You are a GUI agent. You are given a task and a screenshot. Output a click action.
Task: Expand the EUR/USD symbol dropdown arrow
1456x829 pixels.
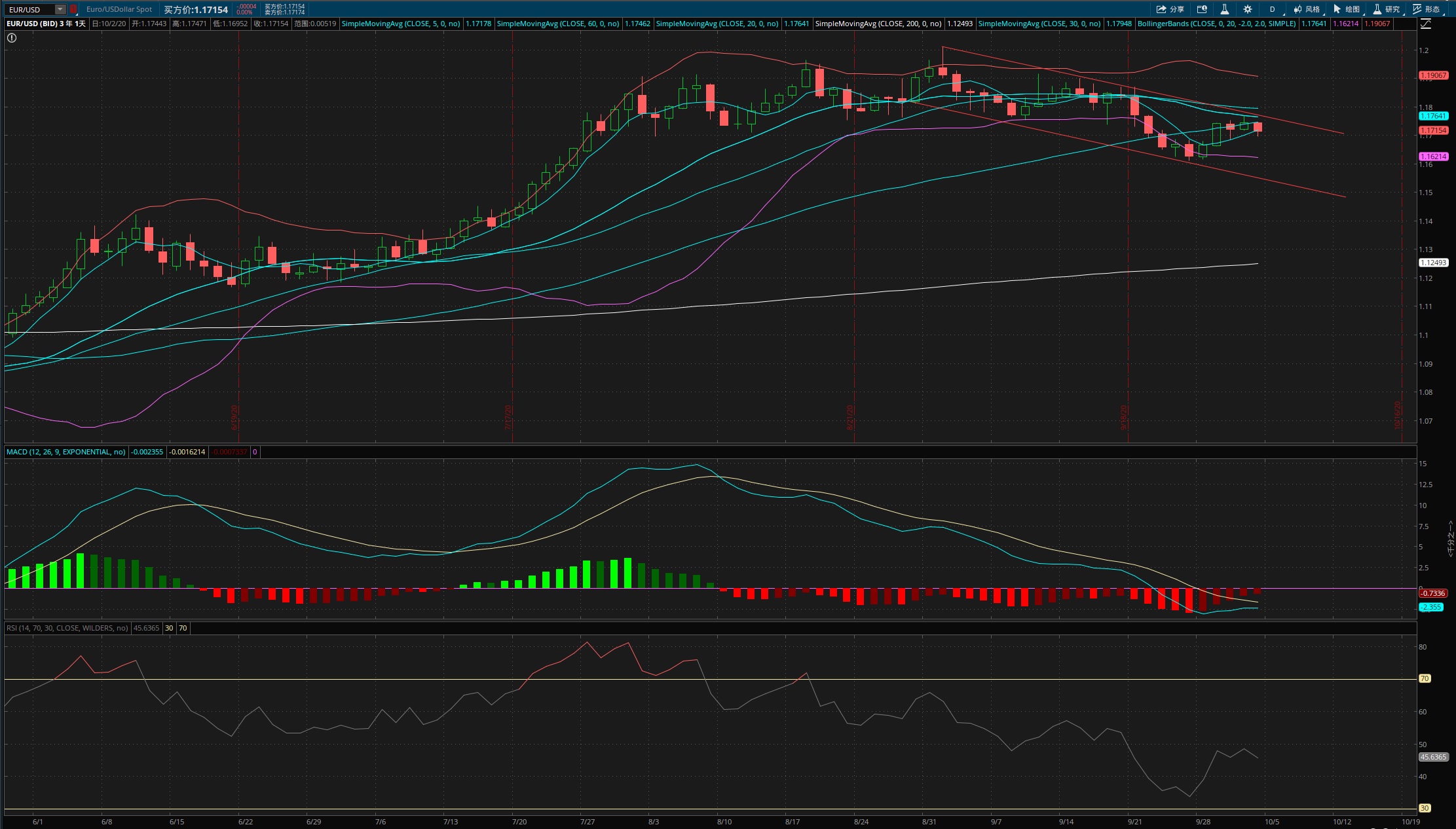click(60, 9)
